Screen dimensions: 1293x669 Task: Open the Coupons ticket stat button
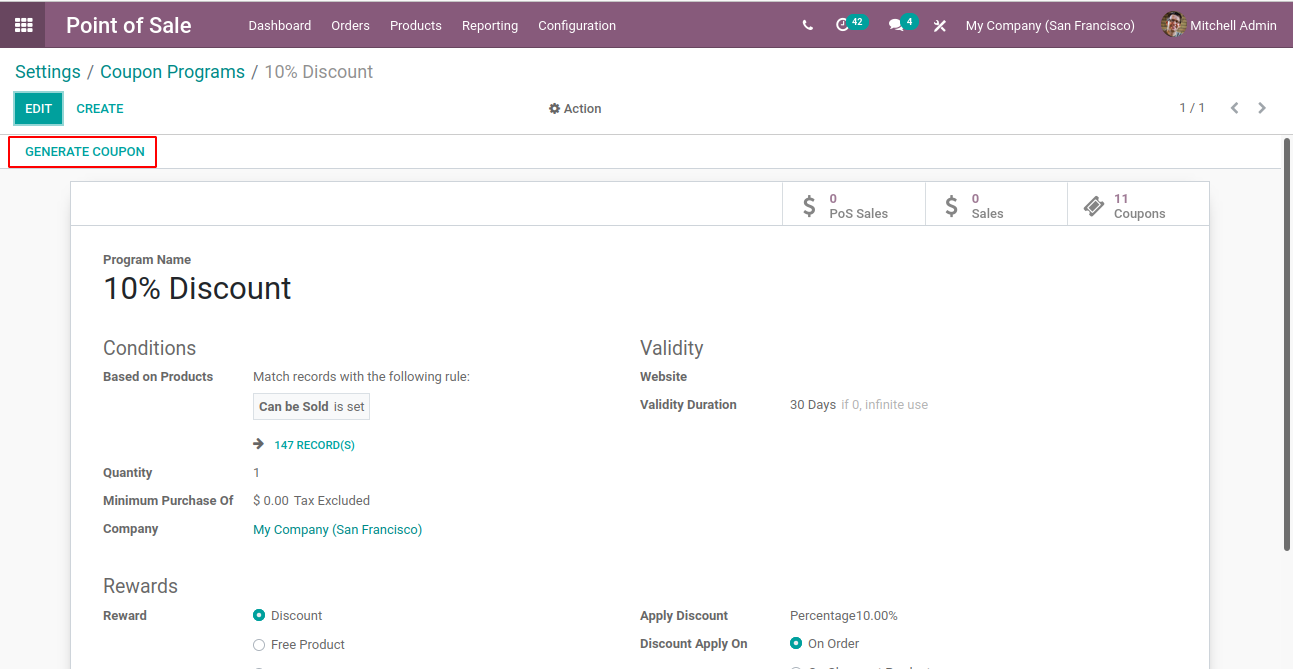(x=1138, y=206)
